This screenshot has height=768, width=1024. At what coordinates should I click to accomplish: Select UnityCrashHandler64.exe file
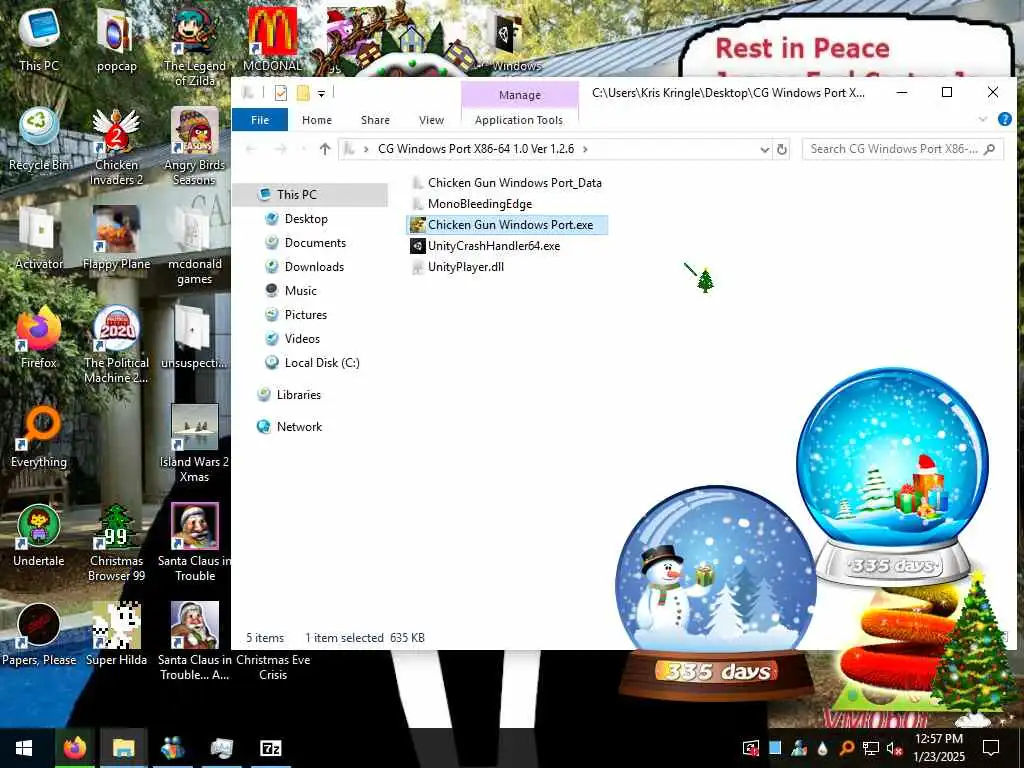click(485, 246)
